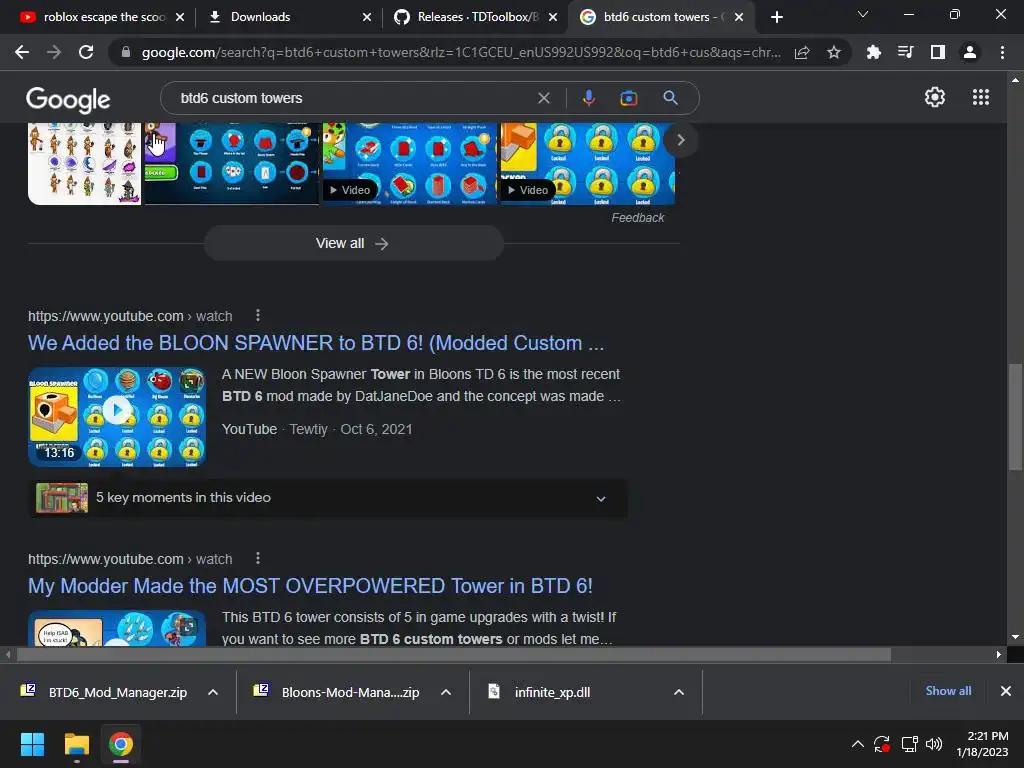Screen dimensions: 1024x768
Task: Open BTD6_Mod_Manager.zip download
Action: tap(105, 692)
